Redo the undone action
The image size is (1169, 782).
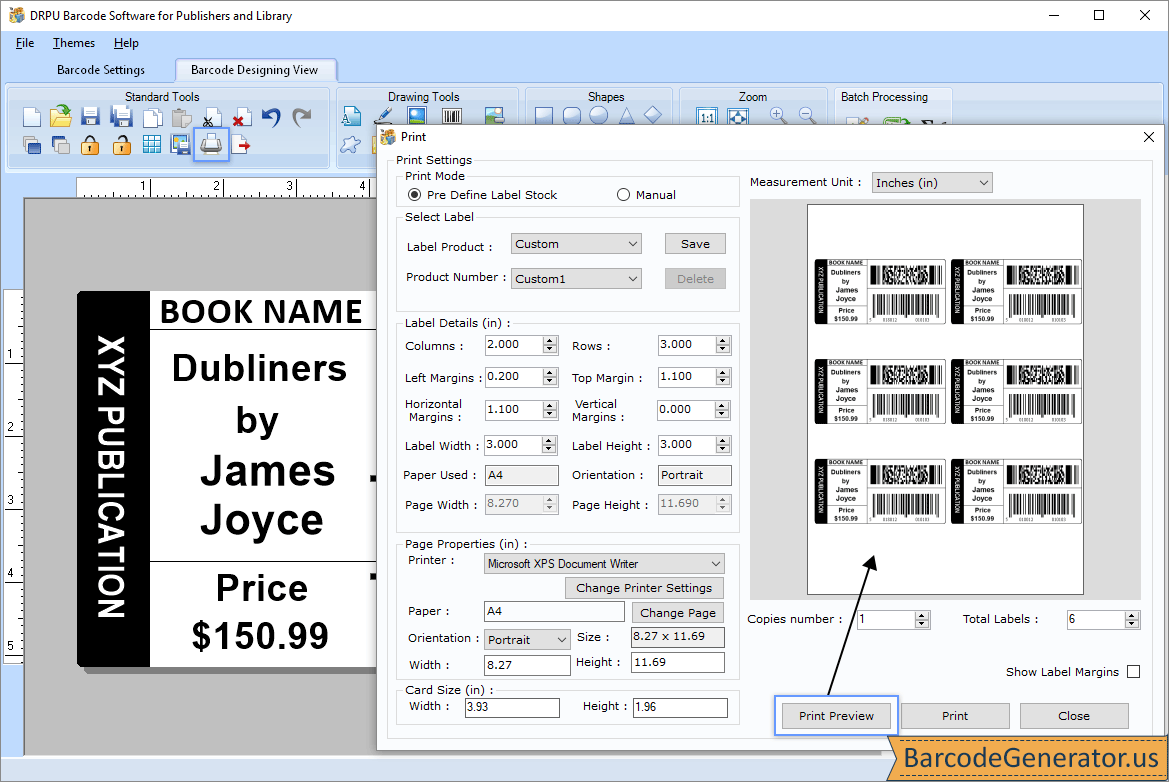pos(301,117)
